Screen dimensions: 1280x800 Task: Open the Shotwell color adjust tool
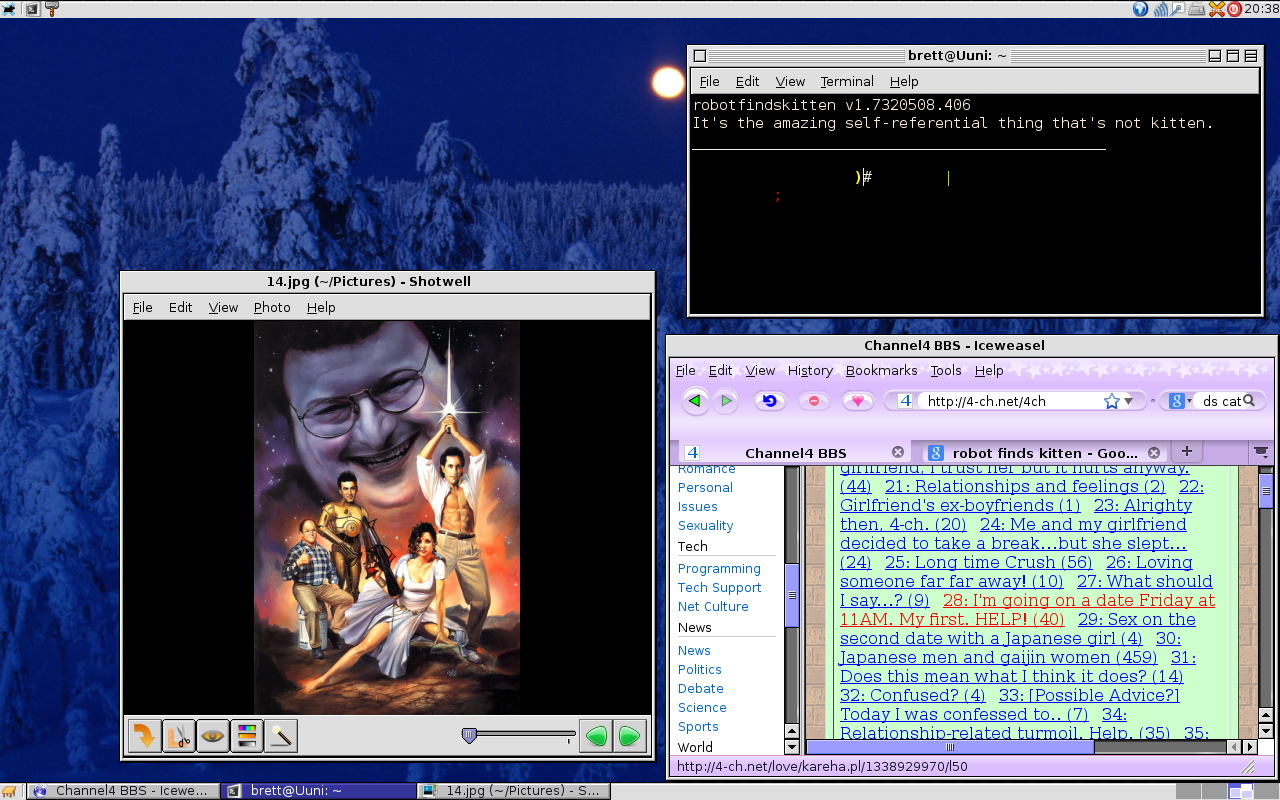coord(247,737)
